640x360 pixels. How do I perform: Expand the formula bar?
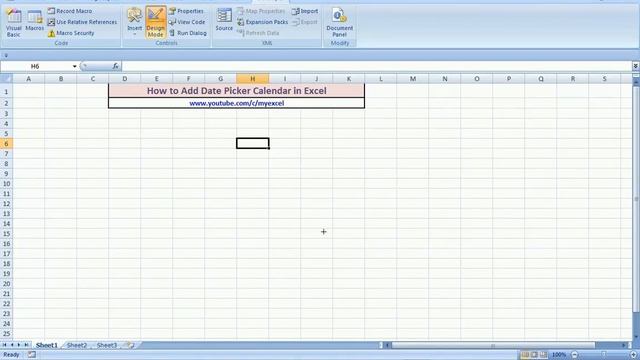(x=636, y=66)
